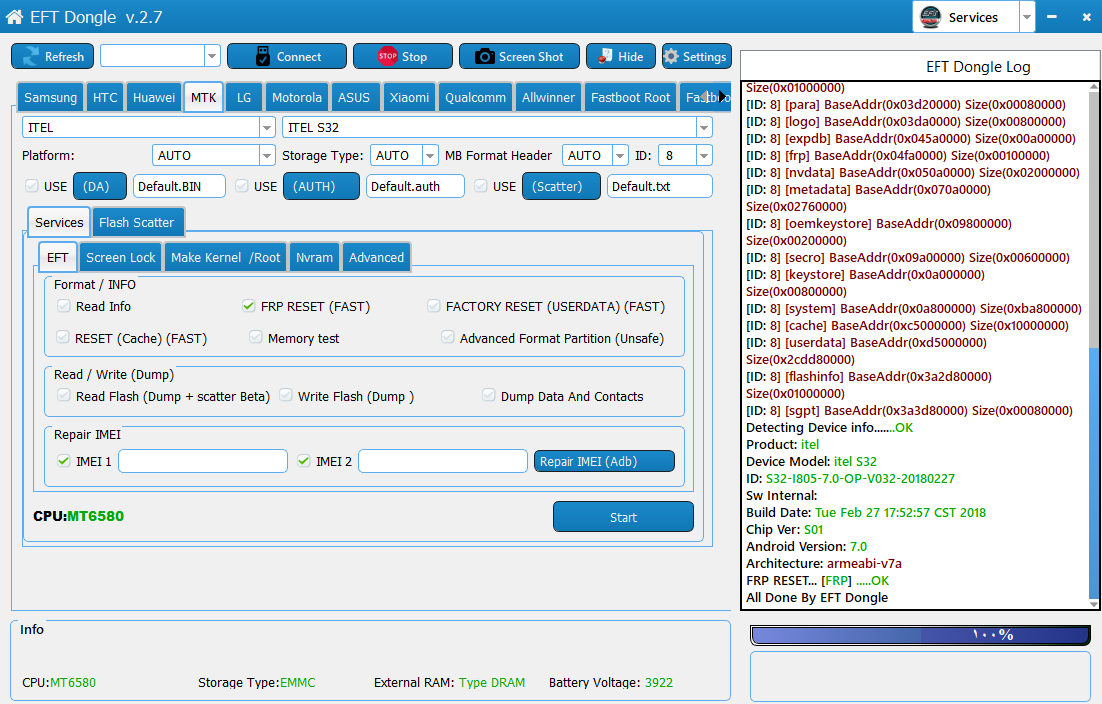Click the Refresh arrows icon
The height and width of the screenshot is (704, 1102).
coord(31,56)
